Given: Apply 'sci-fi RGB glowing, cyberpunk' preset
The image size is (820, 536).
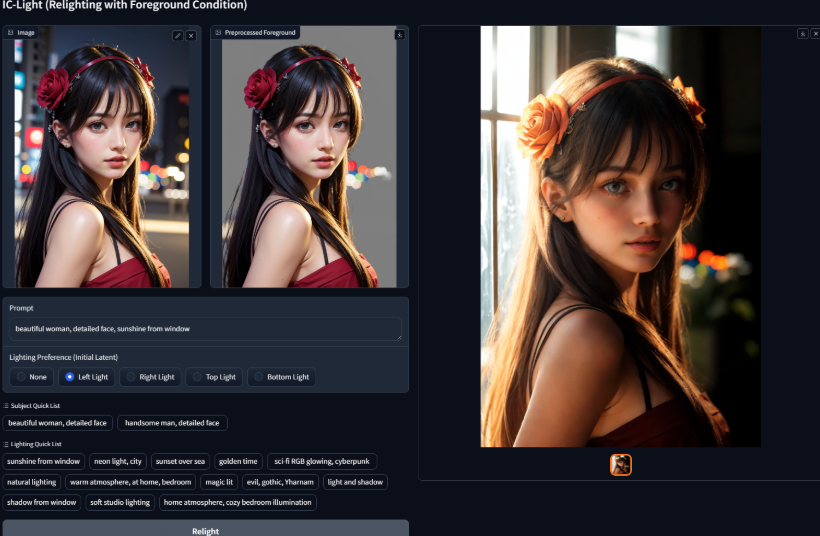Looking at the screenshot, I should click(322, 461).
